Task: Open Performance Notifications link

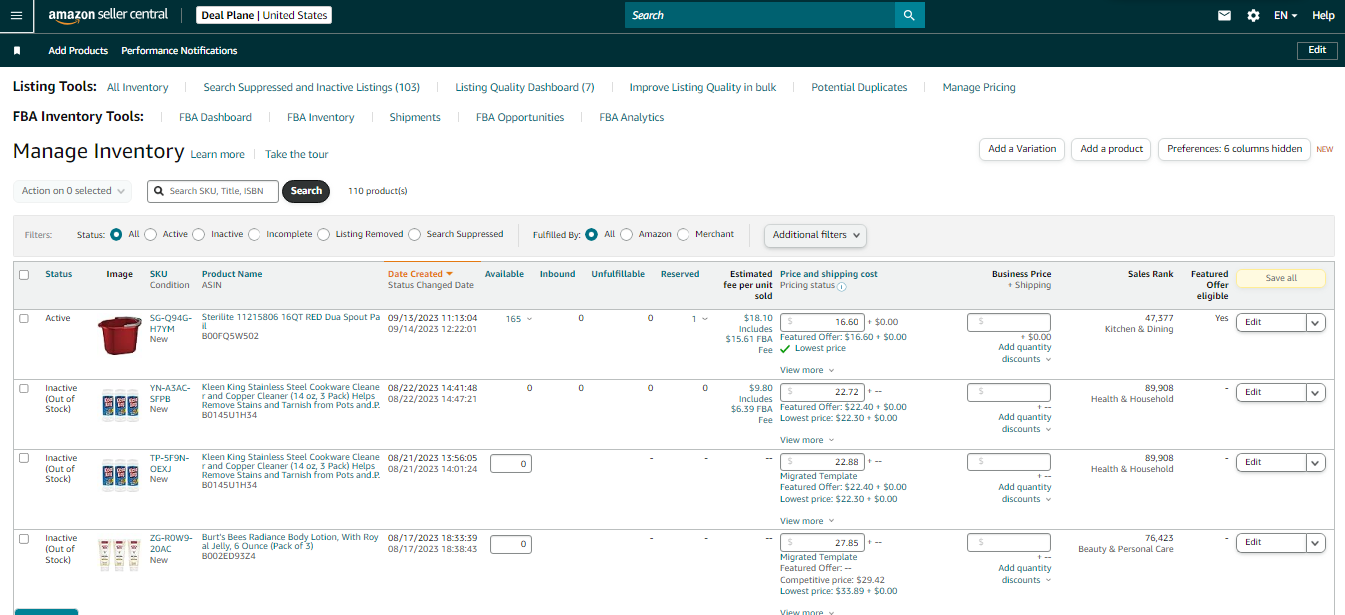Action: [x=179, y=50]
